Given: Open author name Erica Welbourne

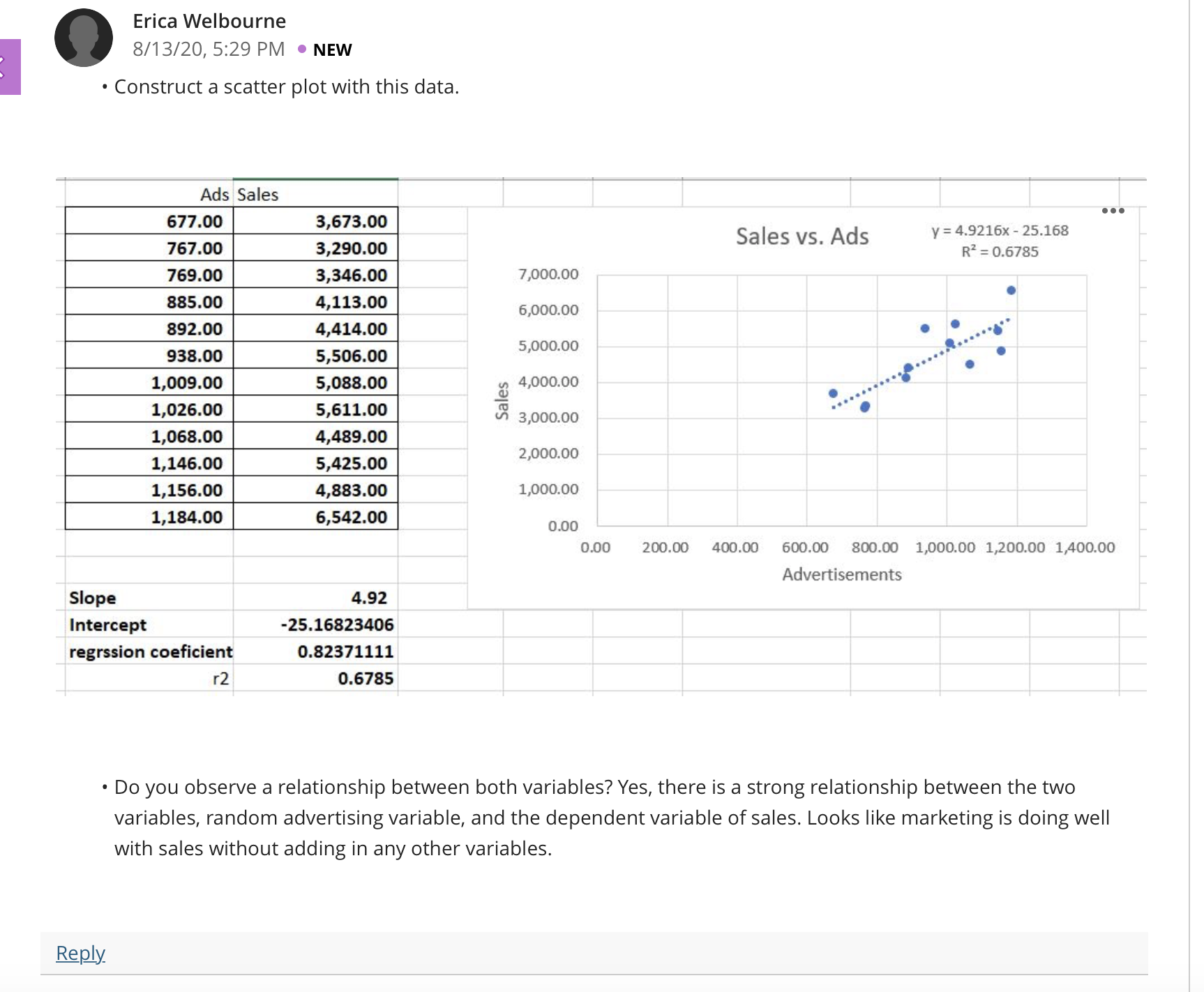Looking at the screenshot, I should (x=209, y=21).
